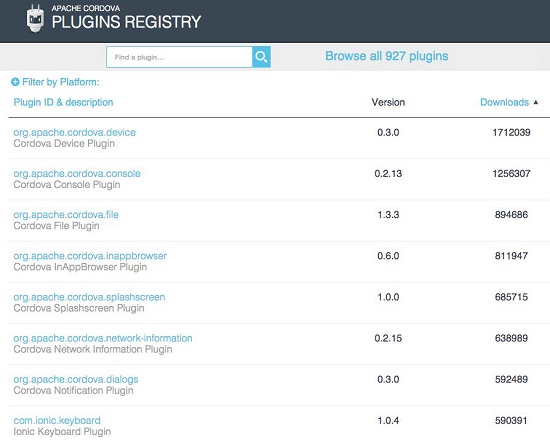
Task: Select Cordova Splashscreen Plugin description
Action: coord(79,308)
